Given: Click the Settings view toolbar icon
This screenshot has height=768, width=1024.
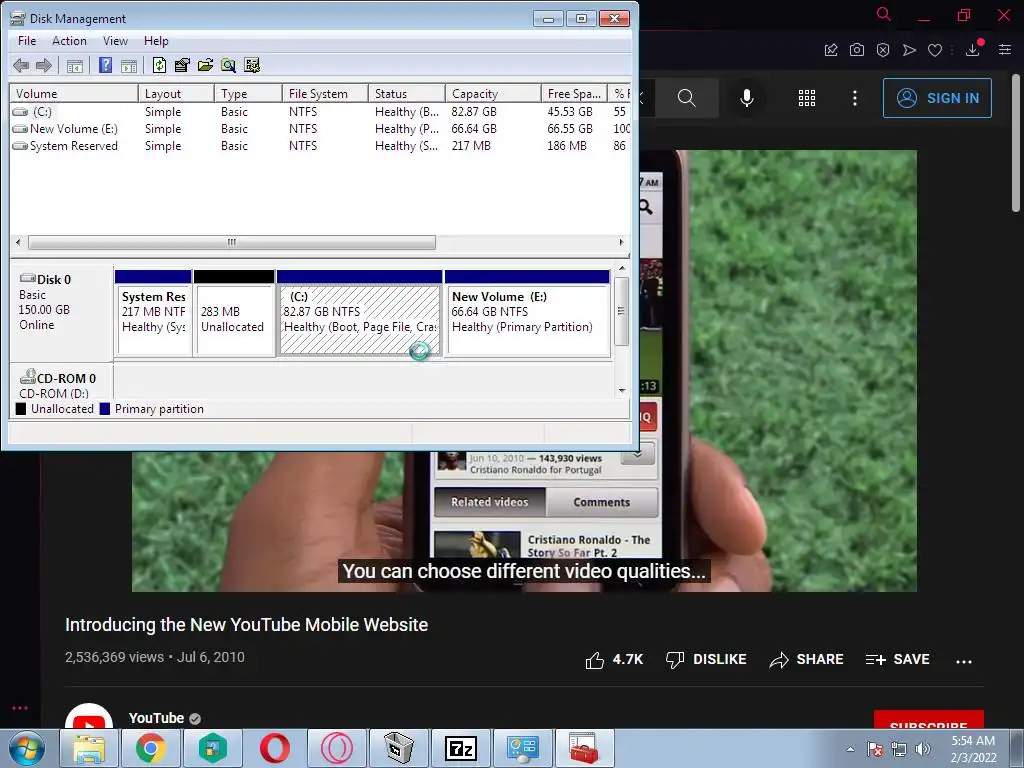Looking at the screenshot, I should point(252,65).
